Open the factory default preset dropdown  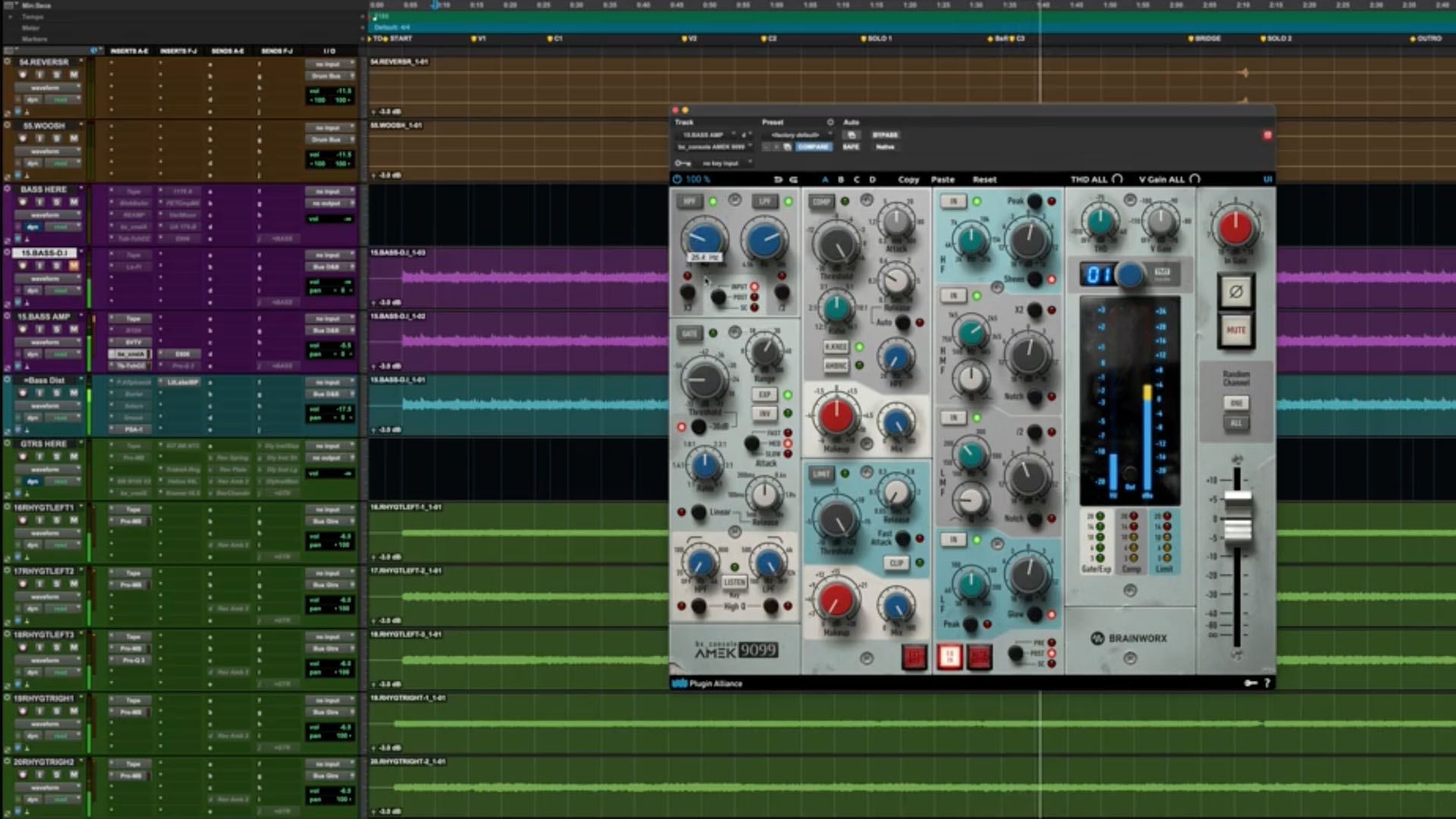[x=795, y=134]
